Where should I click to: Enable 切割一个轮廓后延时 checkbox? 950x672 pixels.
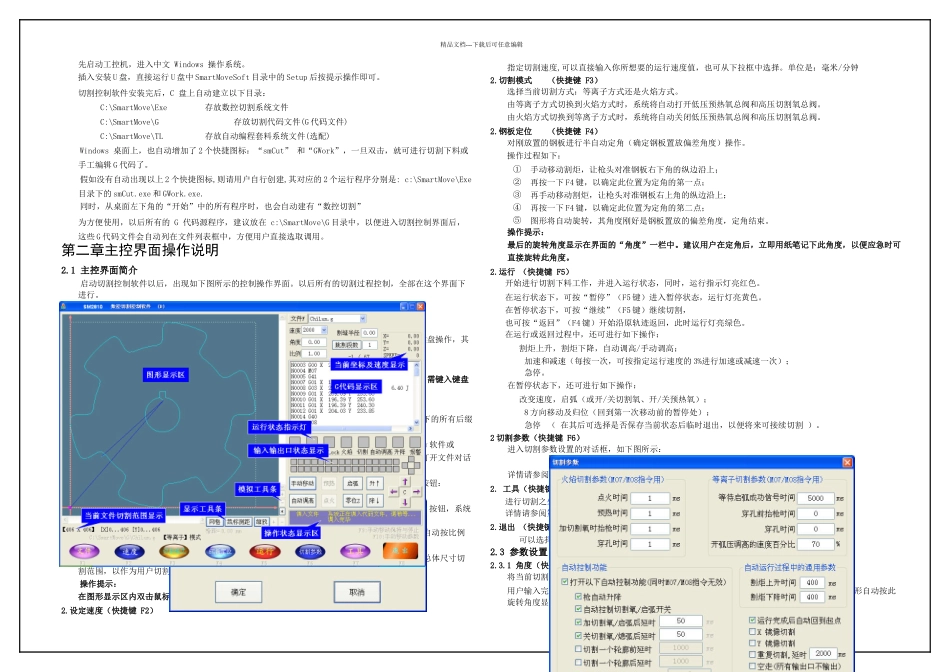(579, 662)
